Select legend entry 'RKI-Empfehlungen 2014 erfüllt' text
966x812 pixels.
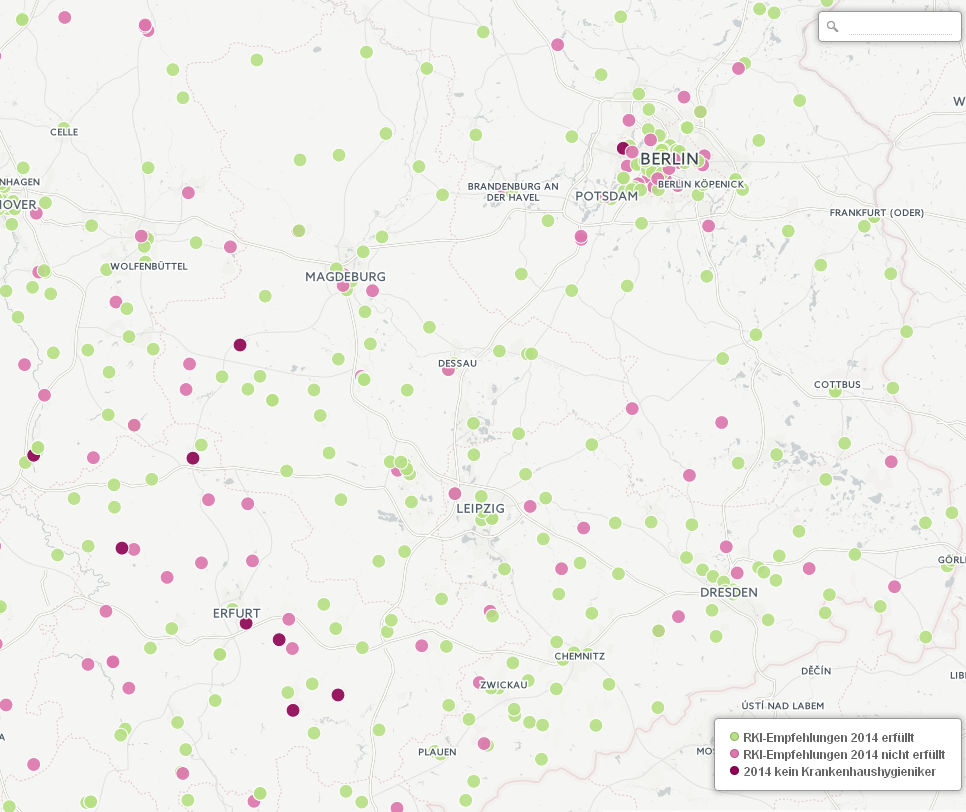[828, 737]
